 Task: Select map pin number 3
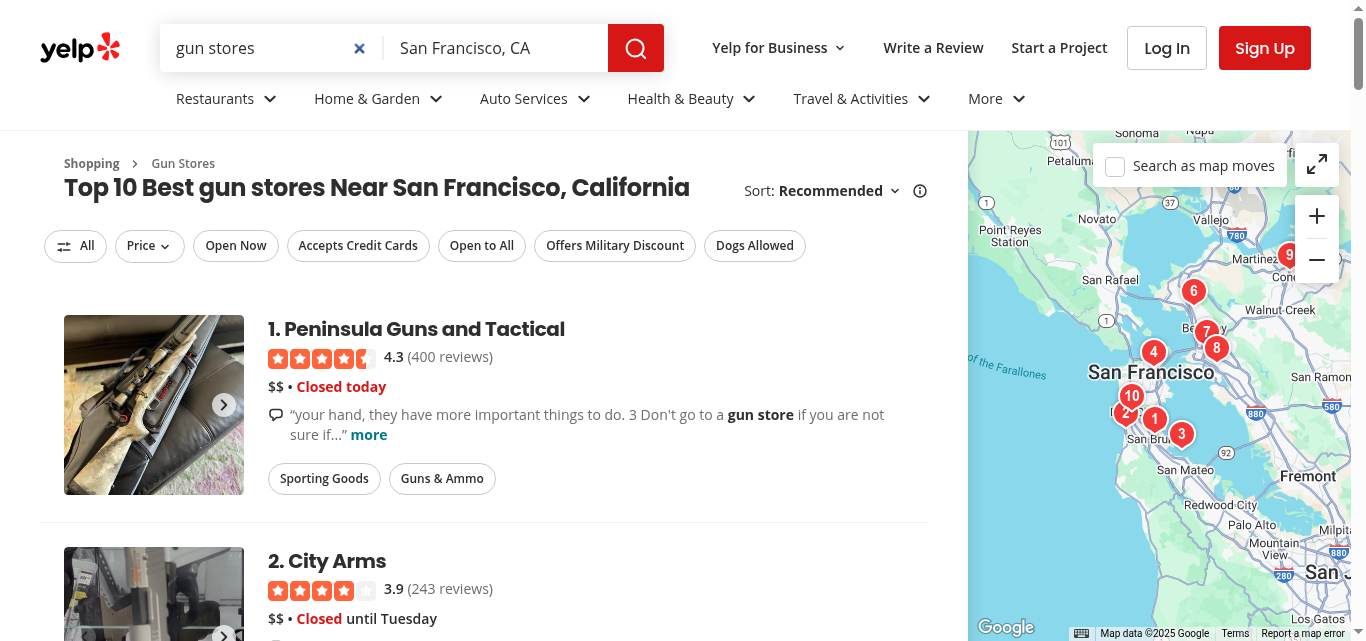[x=1182, y=434]
